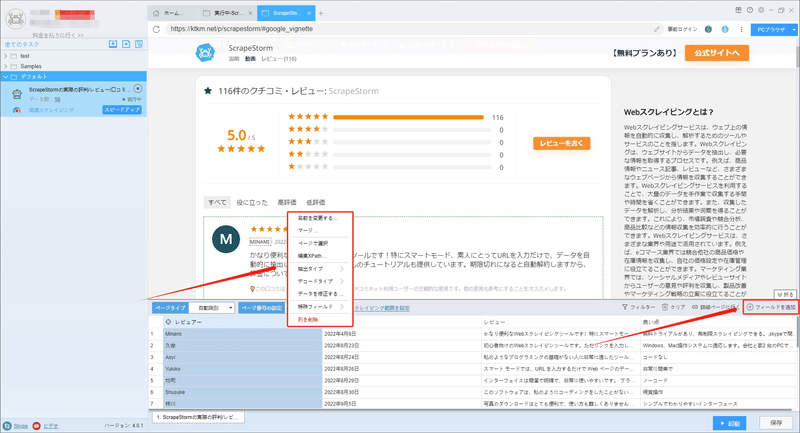Screen dimensions: 800x433
Task: Click the 事前ログイン button
Action: coord(682,30)
